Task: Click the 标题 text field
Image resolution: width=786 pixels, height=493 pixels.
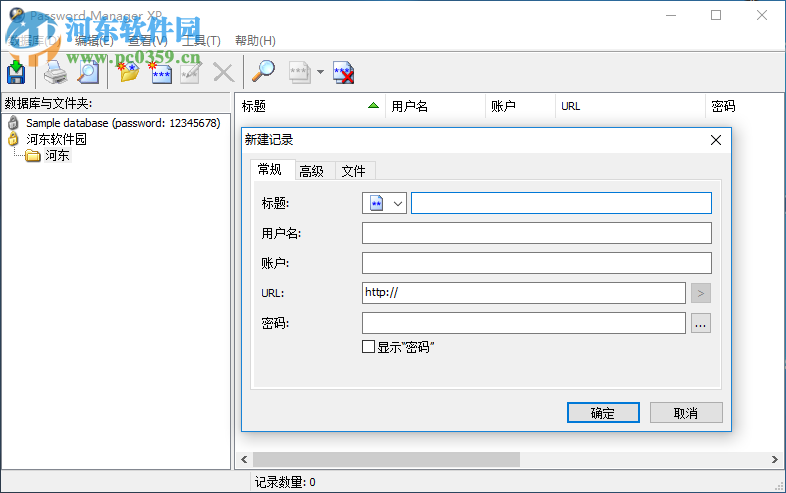Action: pos(561,203)
